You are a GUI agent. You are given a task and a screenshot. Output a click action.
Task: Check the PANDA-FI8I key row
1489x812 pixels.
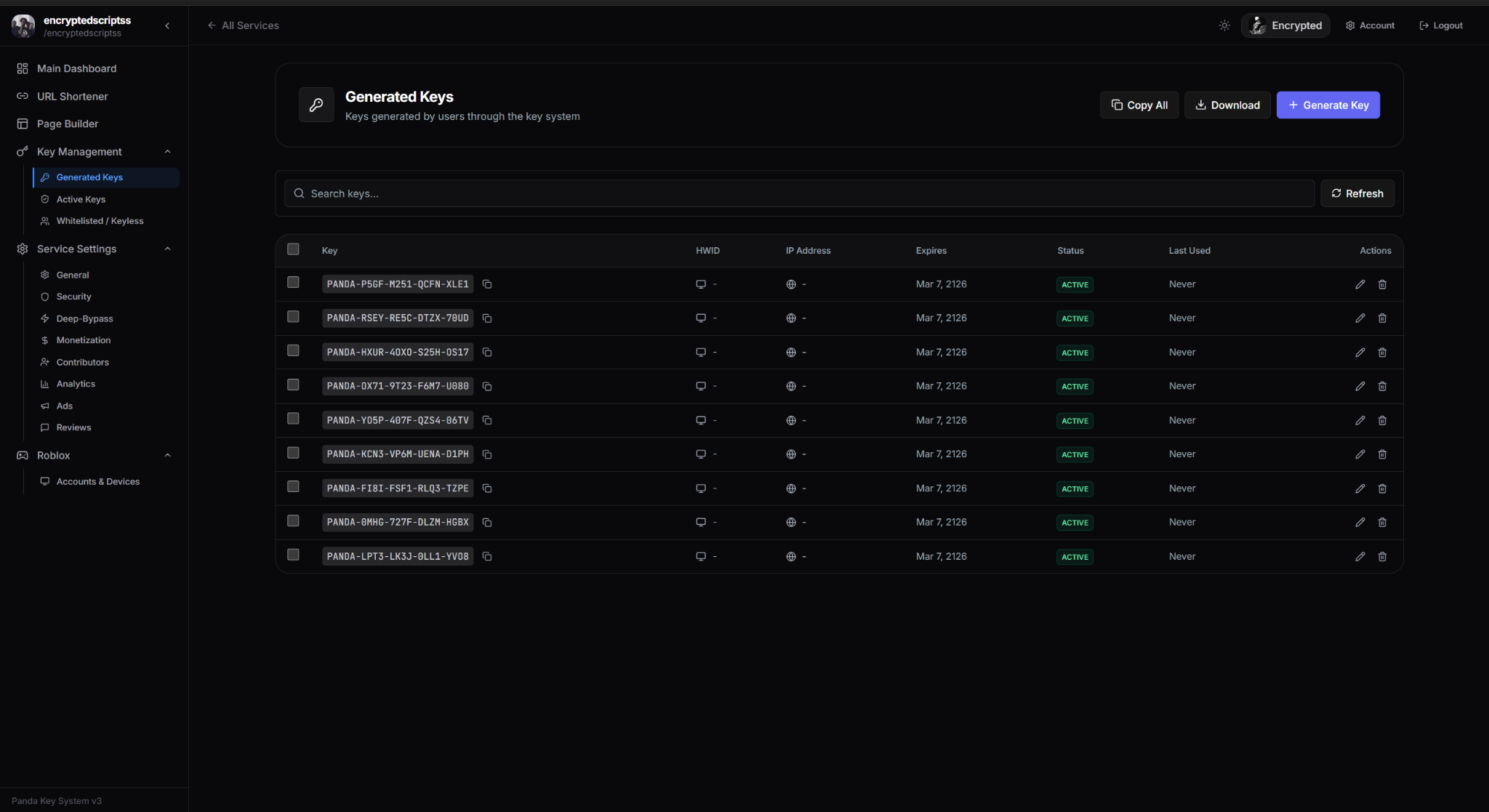click(x=293, y=486)
